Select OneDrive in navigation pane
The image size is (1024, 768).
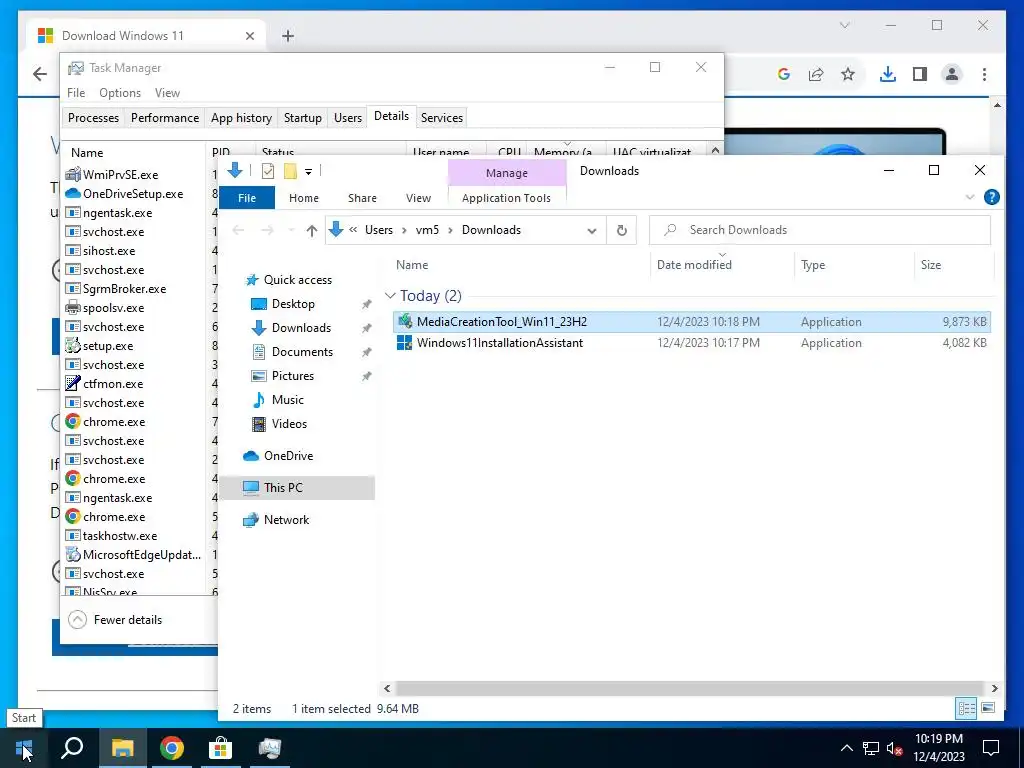click(288, 456)
